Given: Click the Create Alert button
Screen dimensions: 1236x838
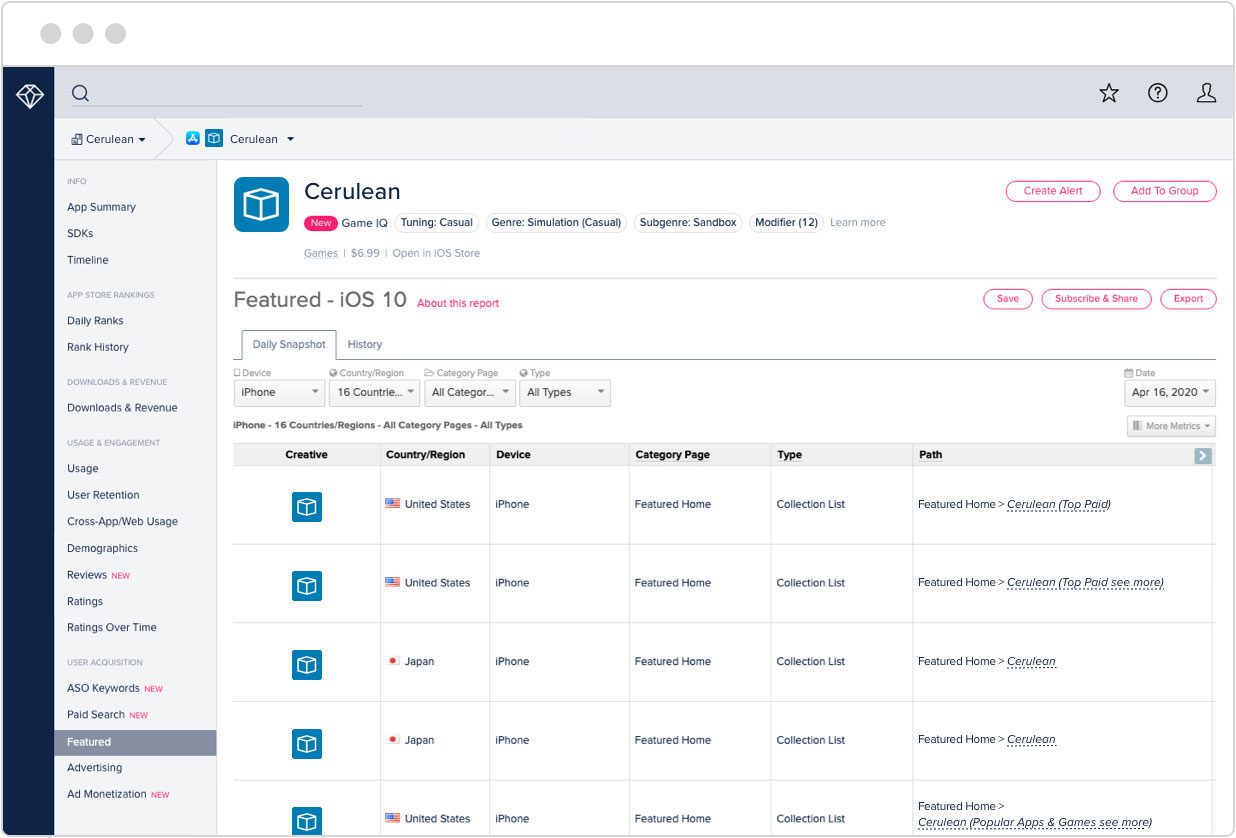Looking at the screenshot, I should tap(1052, 190).
